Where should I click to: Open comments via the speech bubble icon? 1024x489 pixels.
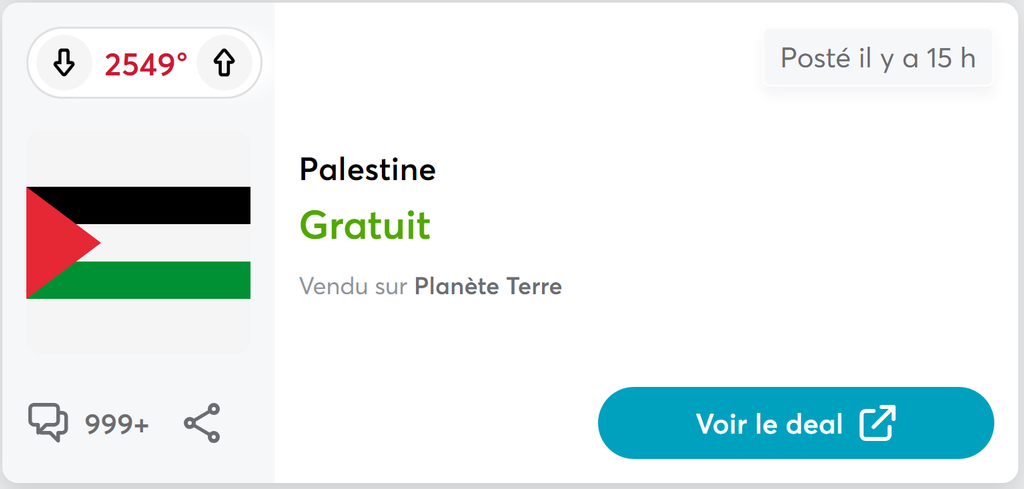coord(48,422)
